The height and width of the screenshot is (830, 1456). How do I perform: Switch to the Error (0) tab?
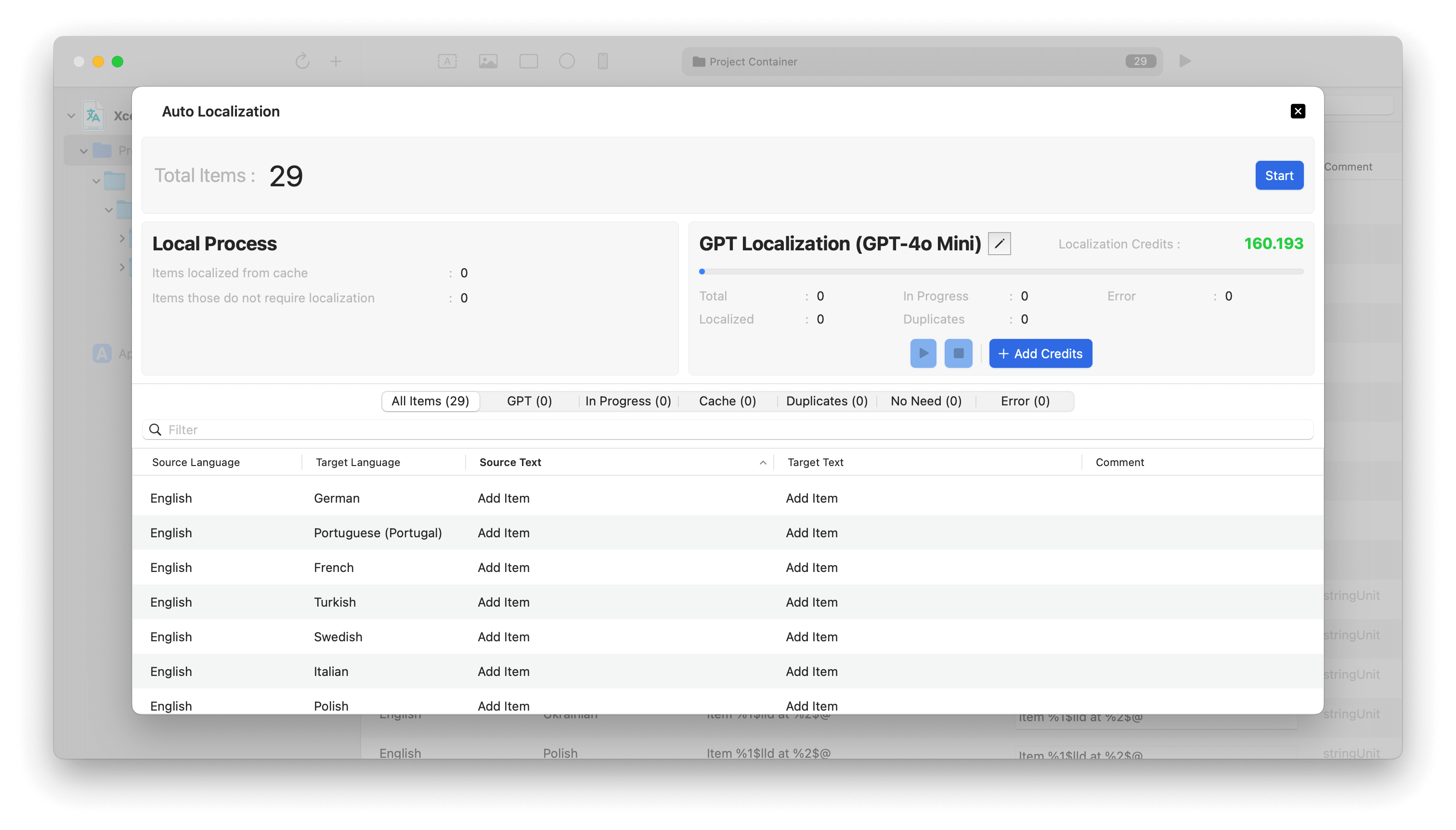click(1025, 402)
